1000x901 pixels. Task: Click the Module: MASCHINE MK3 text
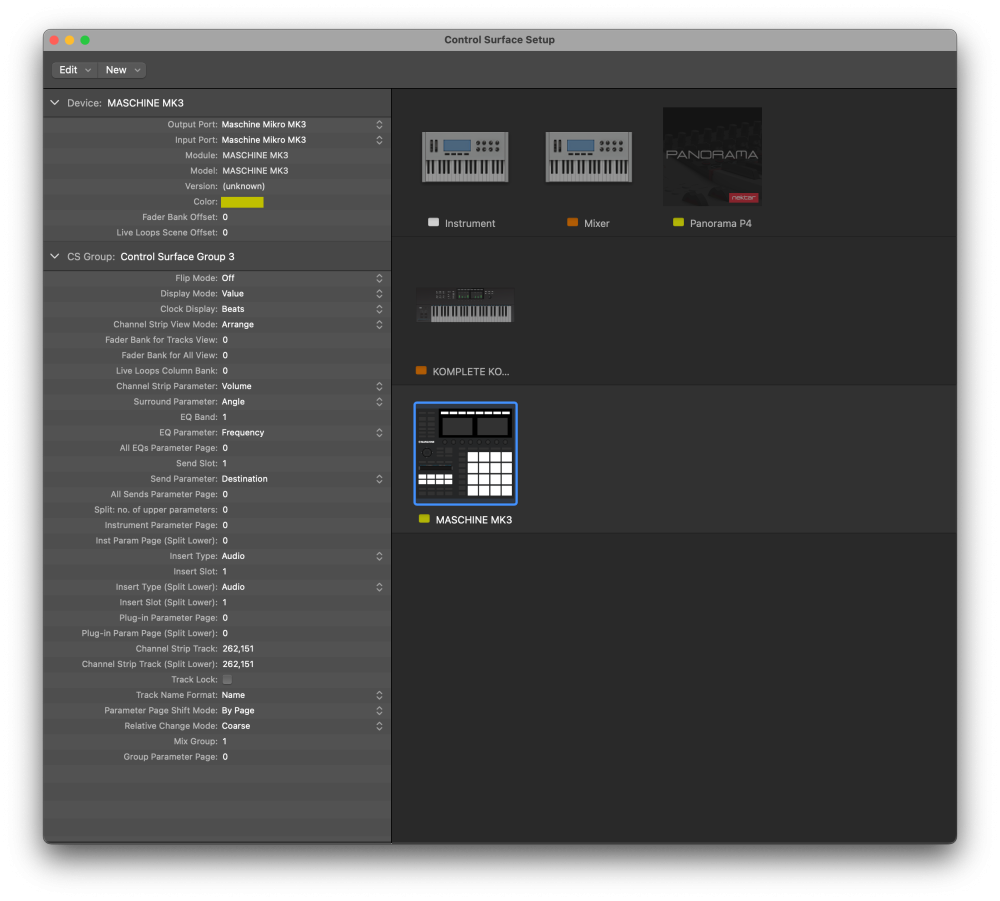point(255,155)
